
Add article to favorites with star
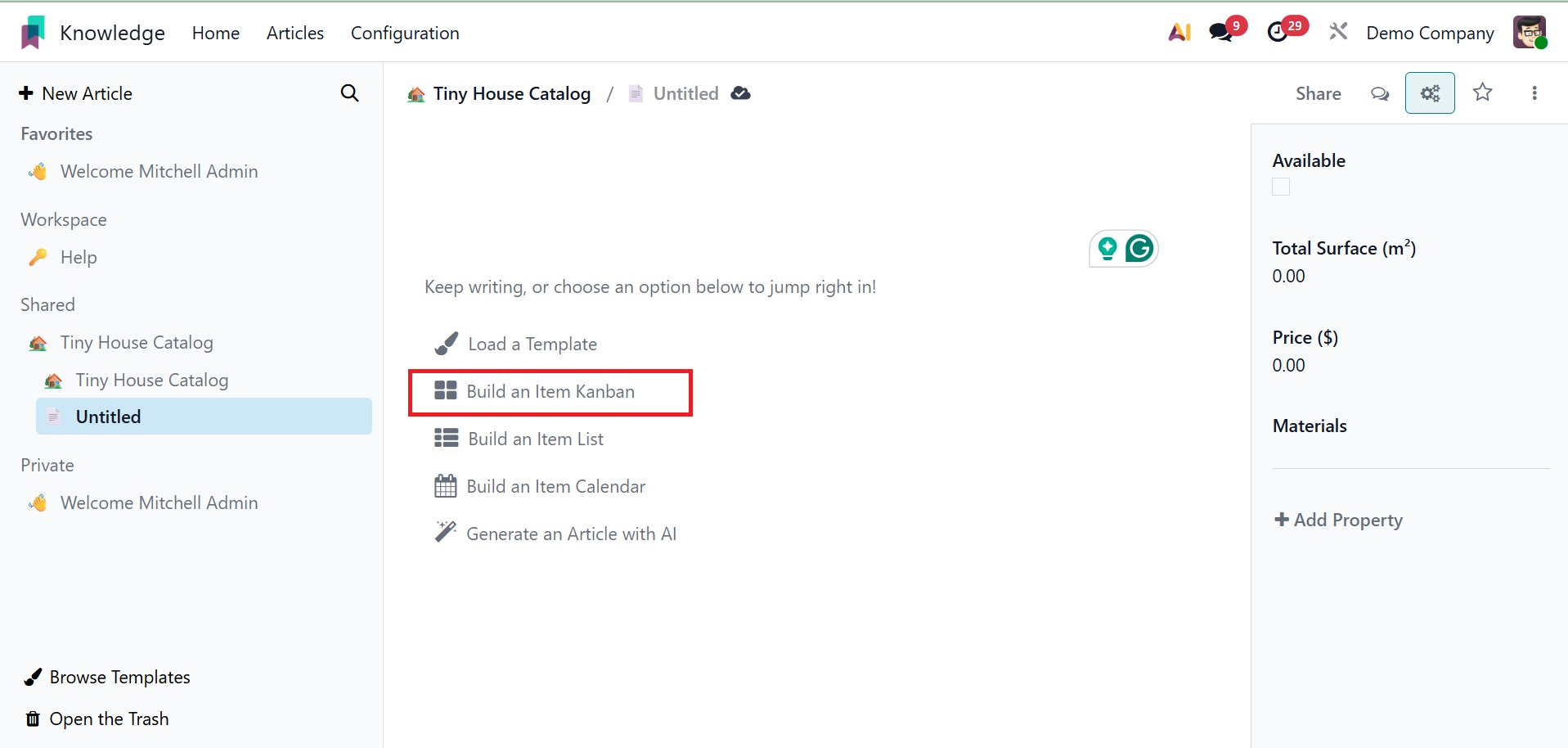click(x=1482, y=92)
